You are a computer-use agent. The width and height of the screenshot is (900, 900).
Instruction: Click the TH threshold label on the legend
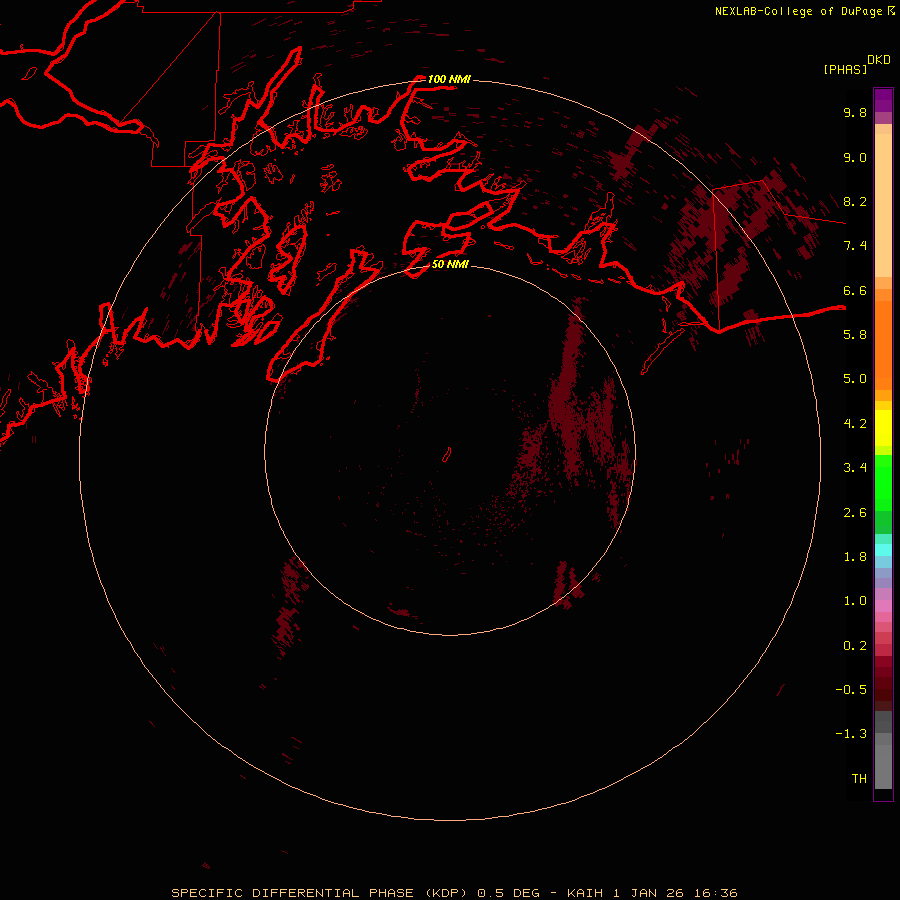coord(859,779)
